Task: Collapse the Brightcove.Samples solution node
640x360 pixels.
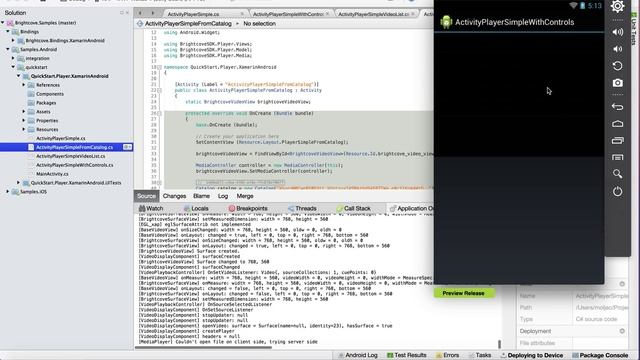Action: pyautogui.click(x=3, y=23)
